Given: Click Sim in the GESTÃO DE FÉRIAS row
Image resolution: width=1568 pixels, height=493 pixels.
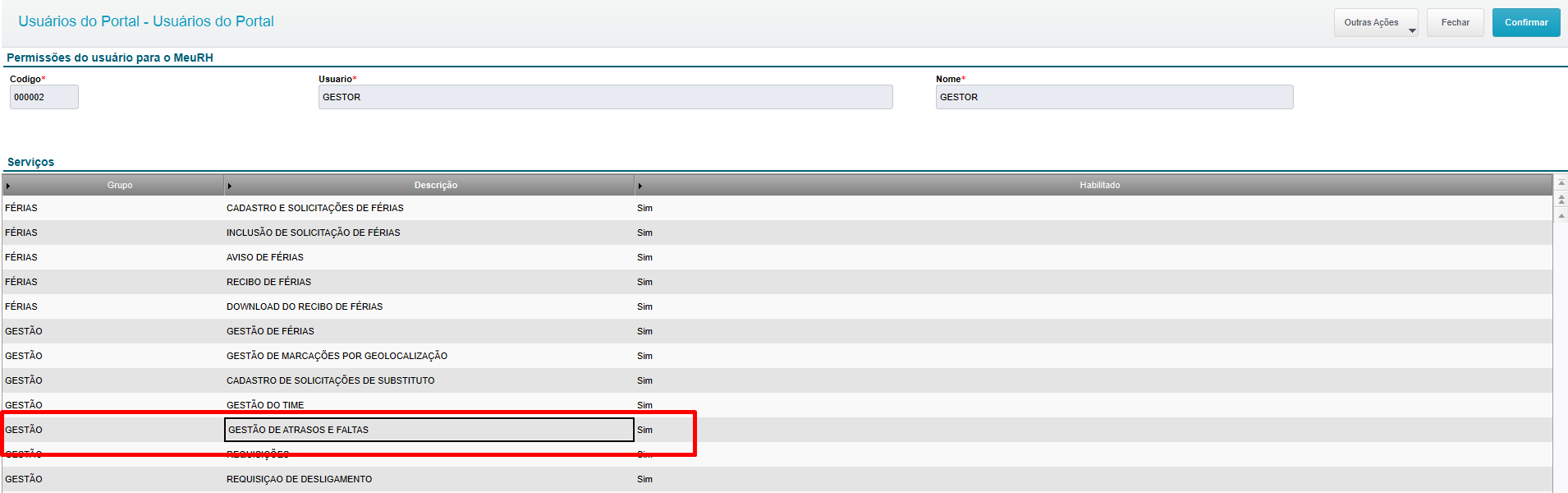Looking at the screenshot, I should pyautogui.click(x=645, y=331).
